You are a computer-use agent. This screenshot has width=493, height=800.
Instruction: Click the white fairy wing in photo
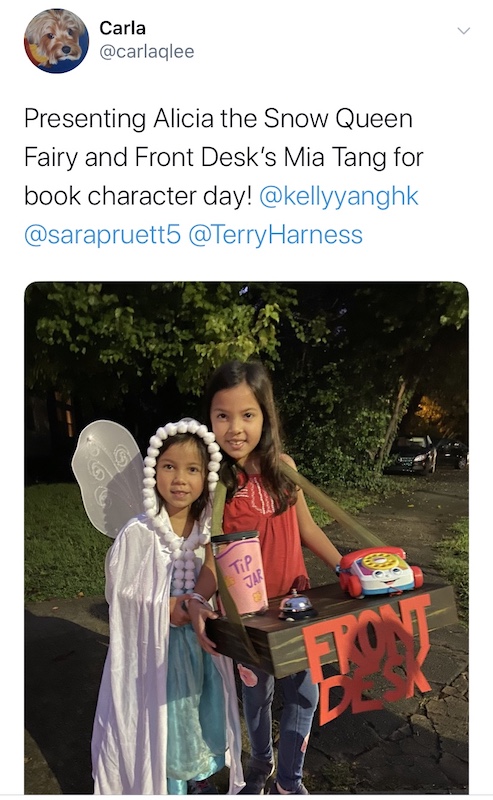pyautogui.click(x=108, y=475)
